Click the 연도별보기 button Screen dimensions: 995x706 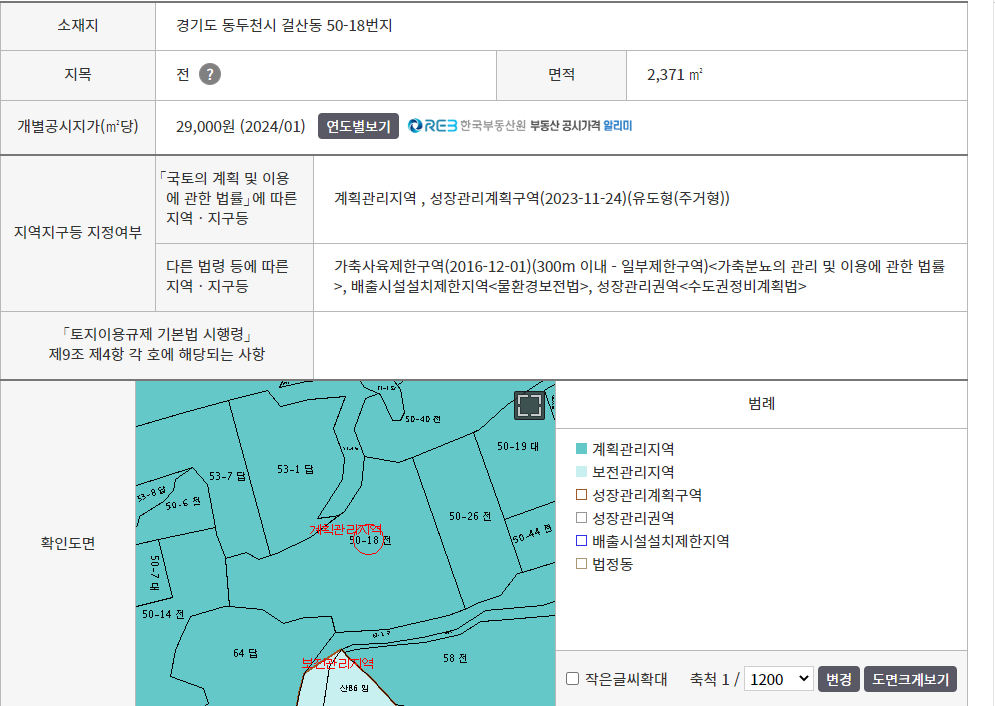click(358, 126)
